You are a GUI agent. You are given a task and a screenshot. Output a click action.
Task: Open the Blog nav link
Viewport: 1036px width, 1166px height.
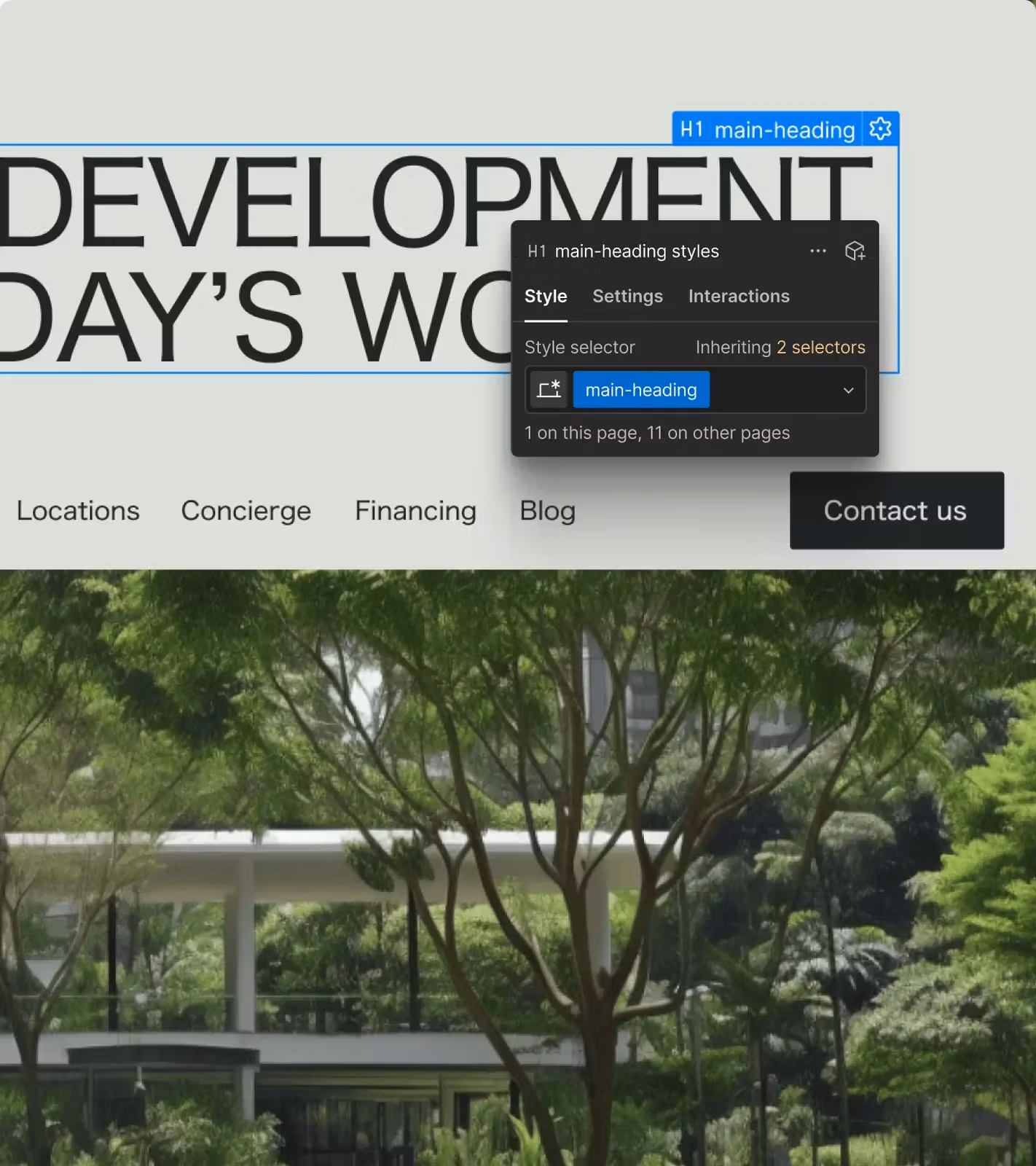pos(547,511)
